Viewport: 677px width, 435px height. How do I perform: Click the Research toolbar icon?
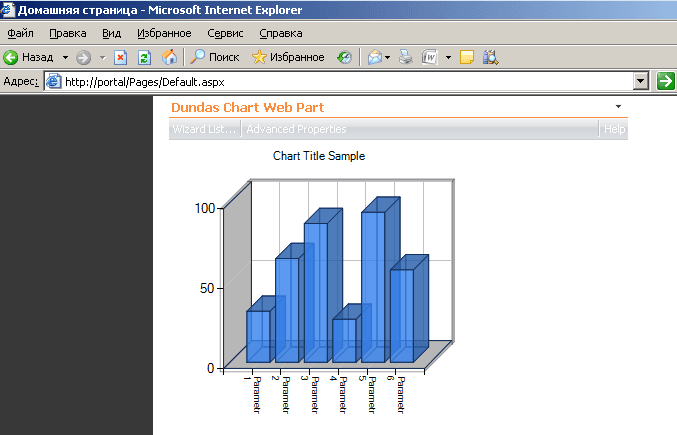point(490,57)
